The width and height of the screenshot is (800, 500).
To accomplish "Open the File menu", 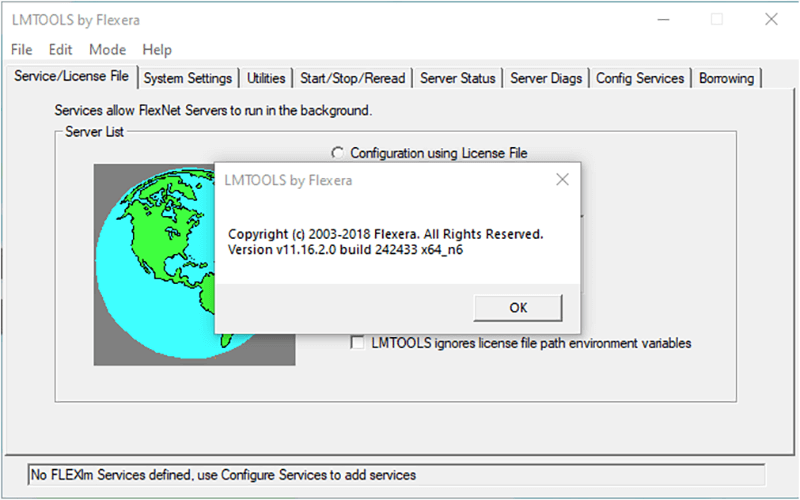I will pos(21,49).
